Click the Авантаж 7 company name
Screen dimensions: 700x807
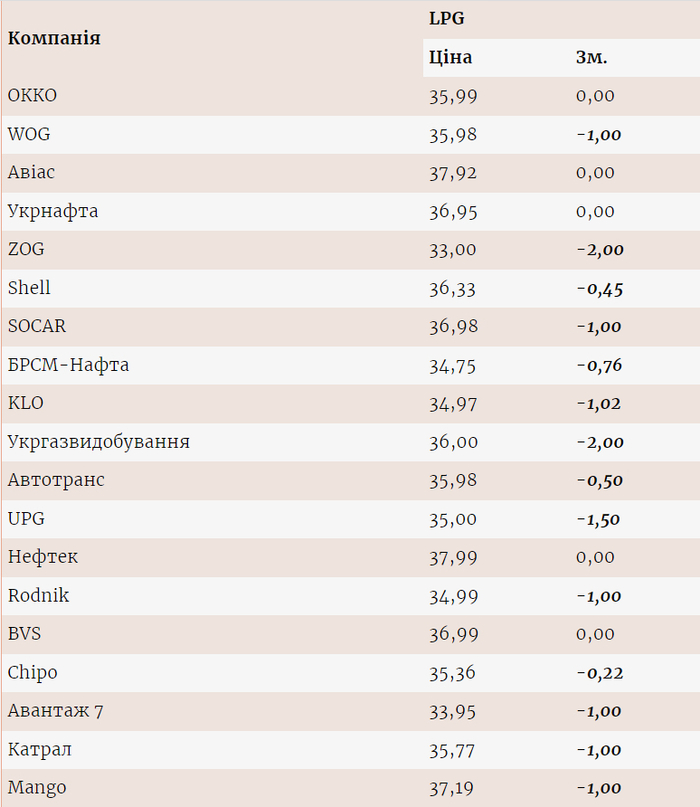56,711
